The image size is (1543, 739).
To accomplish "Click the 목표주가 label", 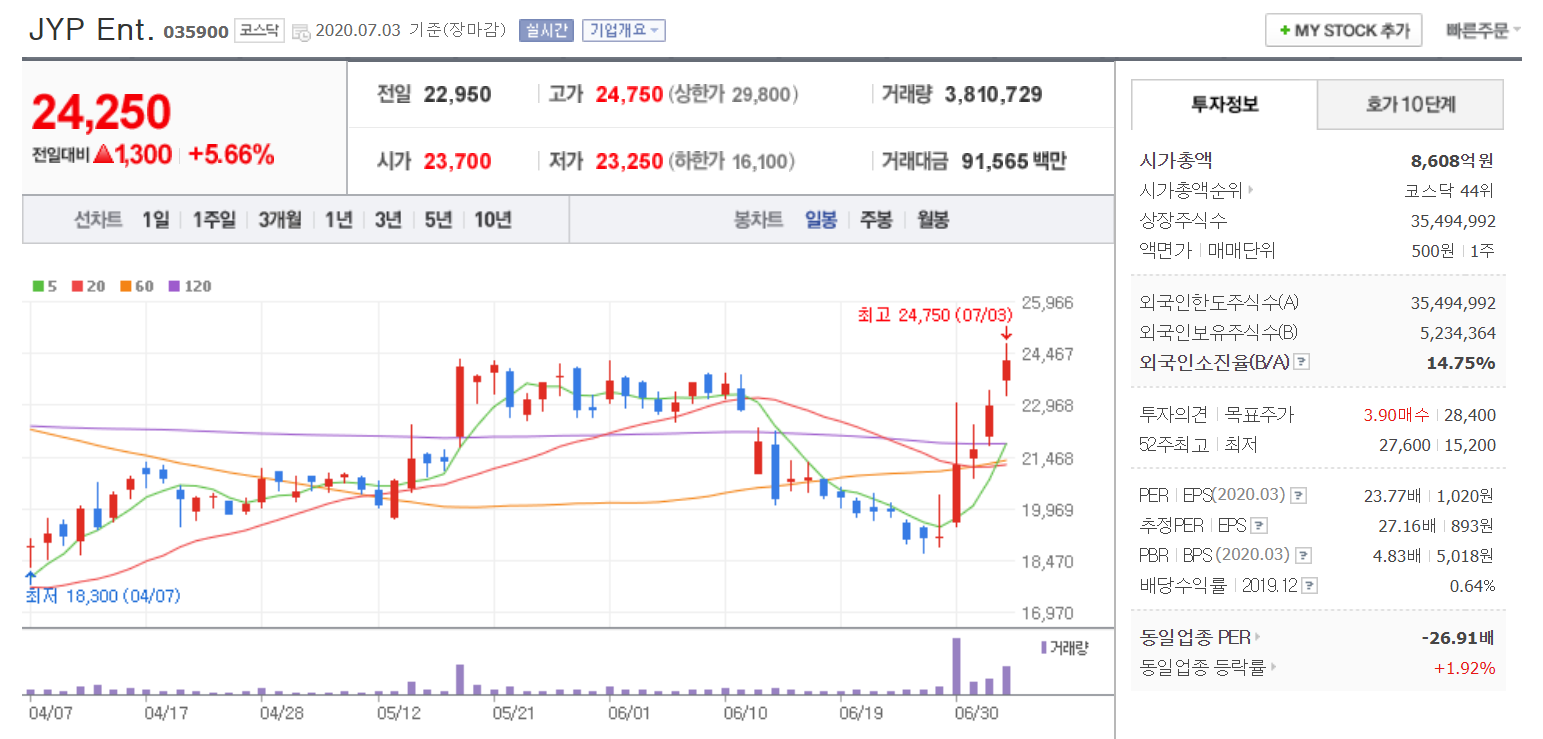I will click(1259, 414).
